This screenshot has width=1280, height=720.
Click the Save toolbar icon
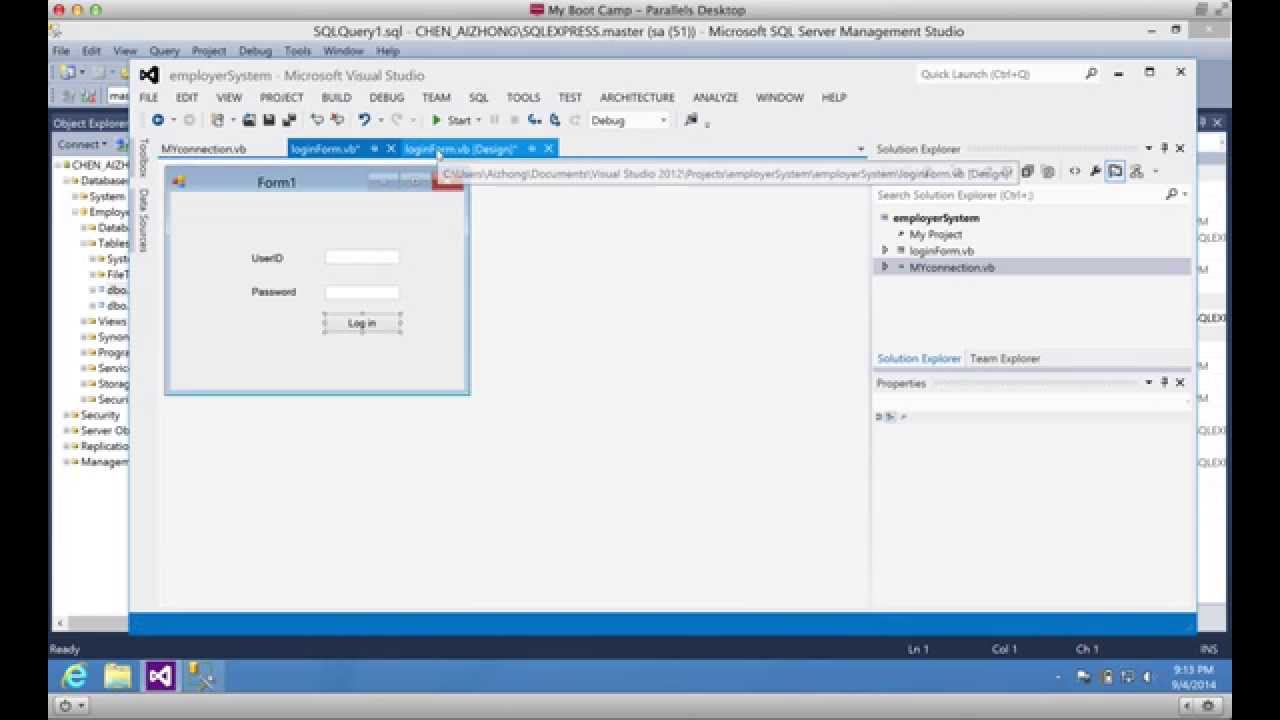pos(269,120)
